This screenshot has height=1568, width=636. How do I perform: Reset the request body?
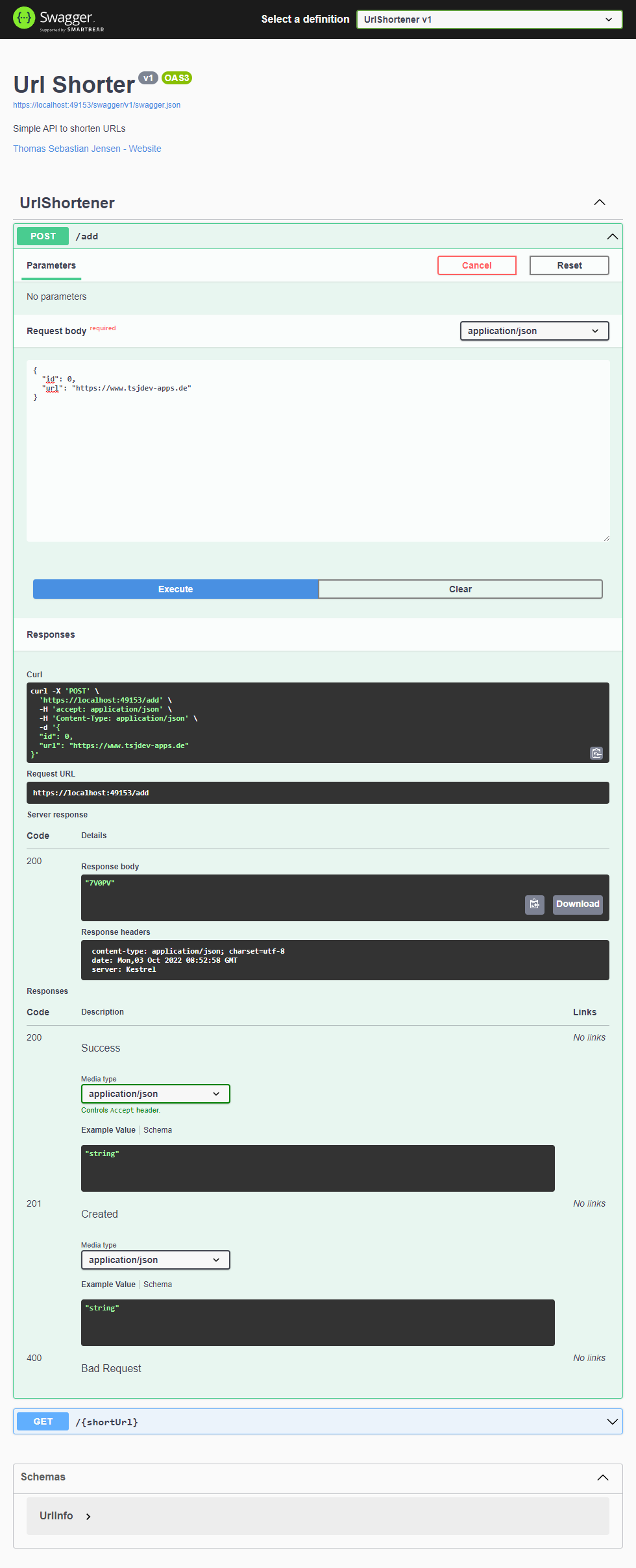pos(569,265)
